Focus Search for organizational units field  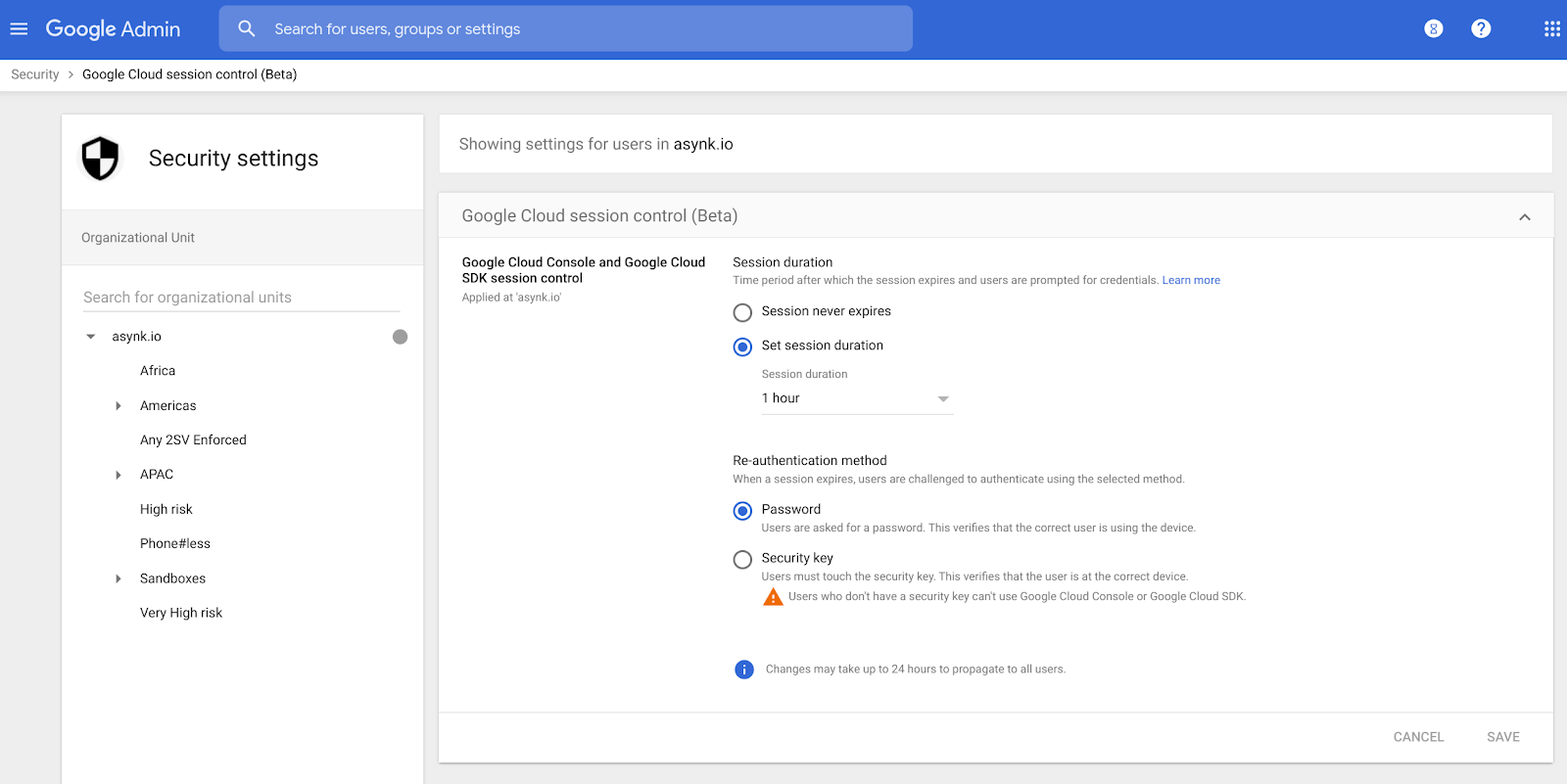coord(241,298)
